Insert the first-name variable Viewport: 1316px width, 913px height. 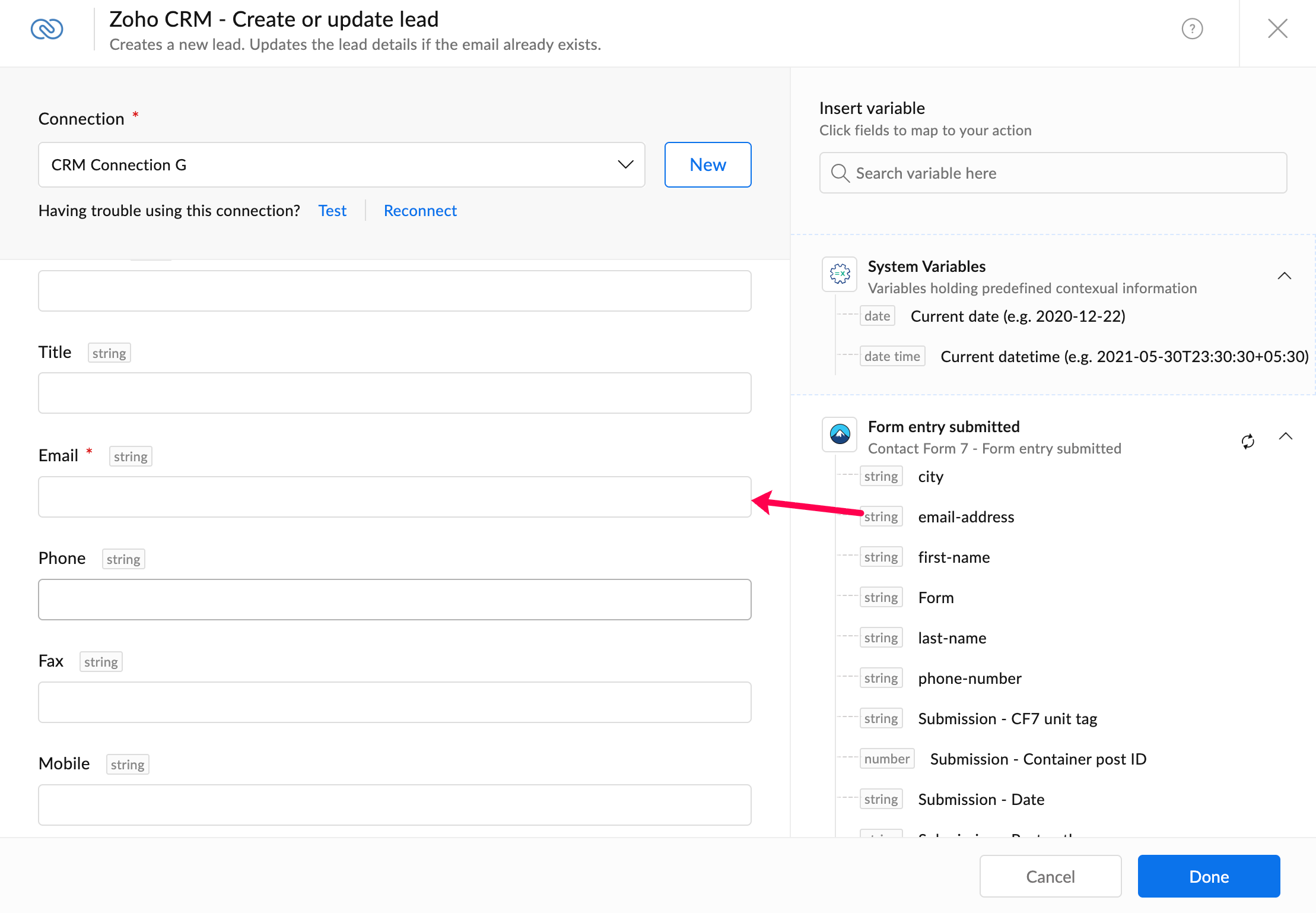954,557
